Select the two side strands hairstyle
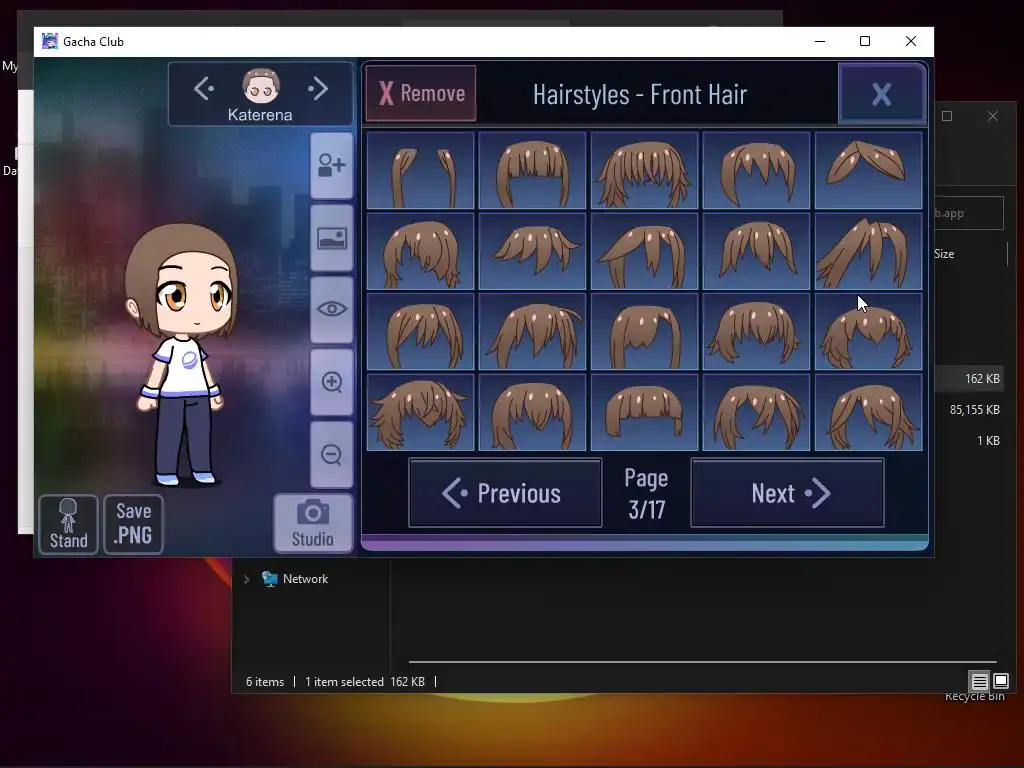 click(x=421, y=170)
